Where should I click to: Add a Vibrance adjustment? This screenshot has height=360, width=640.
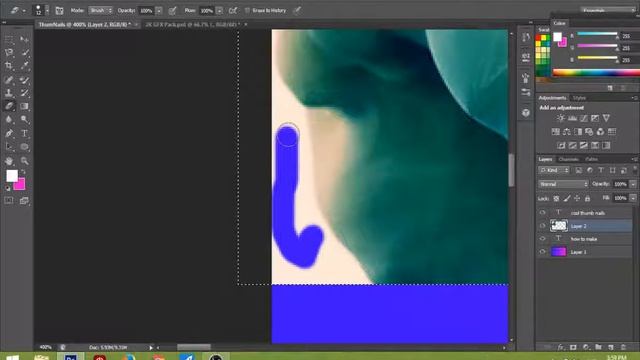tap(606, 118)
